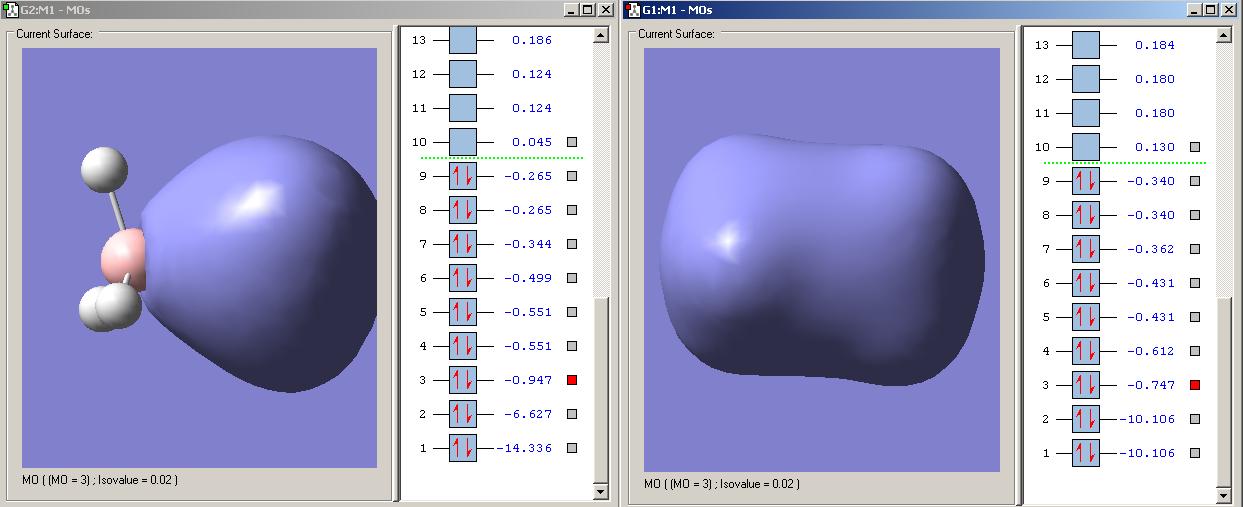Select occupied orbital 5 box in G1:M1
The height and width of the screenshot is (507, 1243).
1086,317
